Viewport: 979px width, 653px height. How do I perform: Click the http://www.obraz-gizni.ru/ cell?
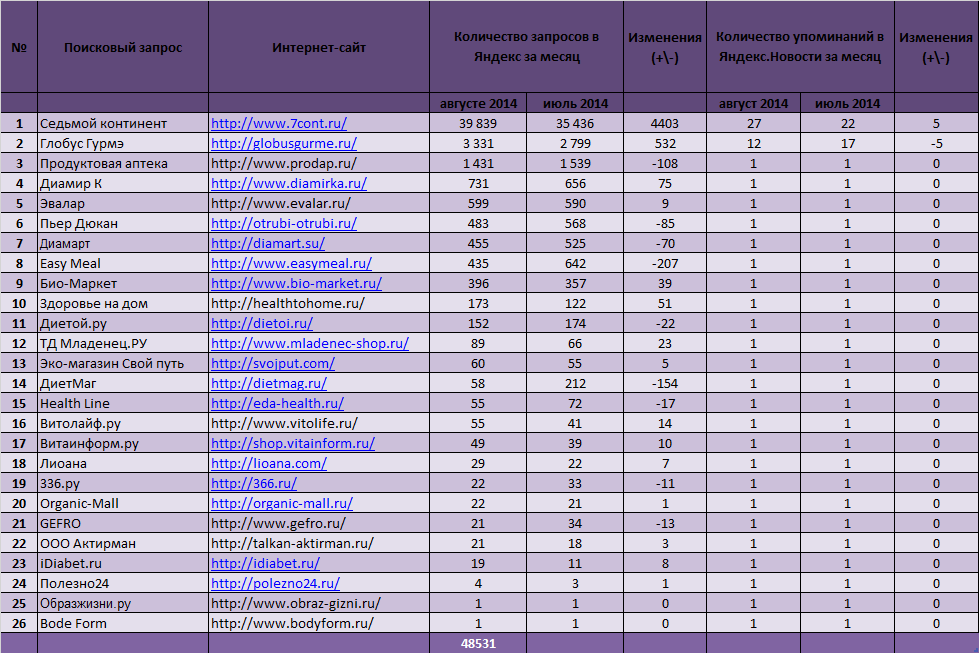(x=319, y=603)
